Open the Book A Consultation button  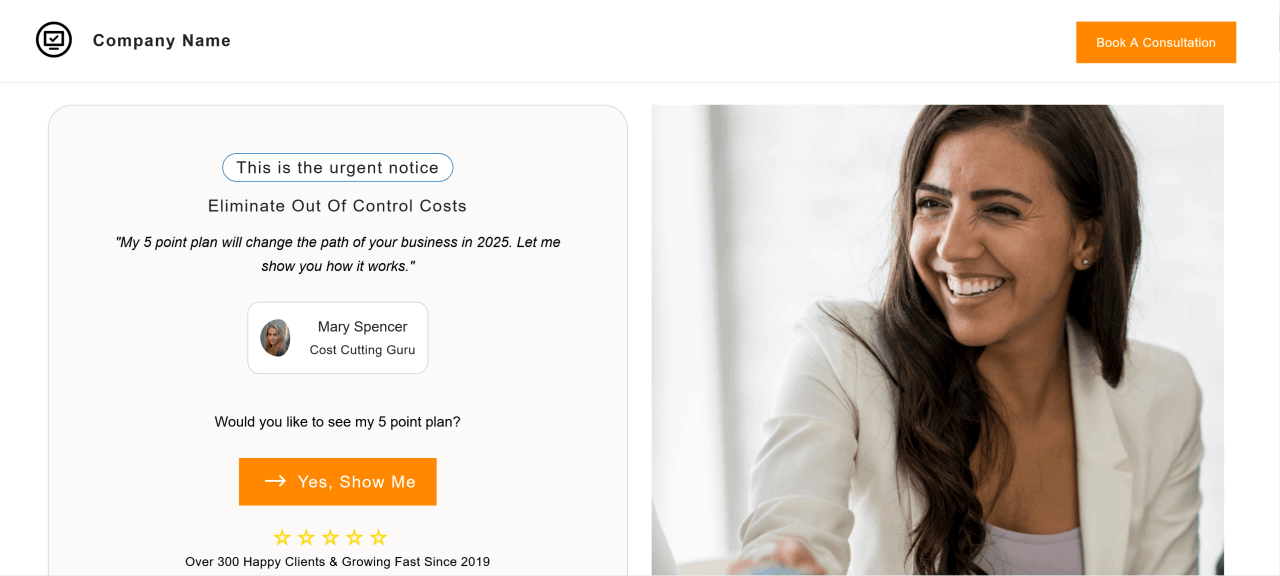coord(1156,42)
